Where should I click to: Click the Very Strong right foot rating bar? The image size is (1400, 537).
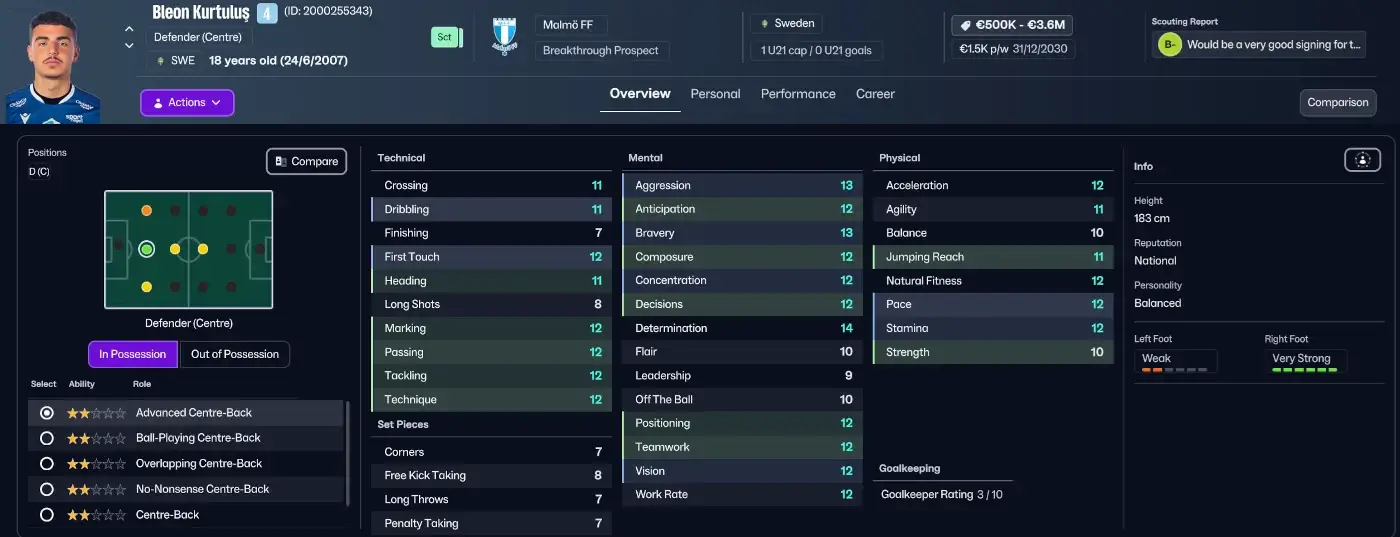[1305, 370]
